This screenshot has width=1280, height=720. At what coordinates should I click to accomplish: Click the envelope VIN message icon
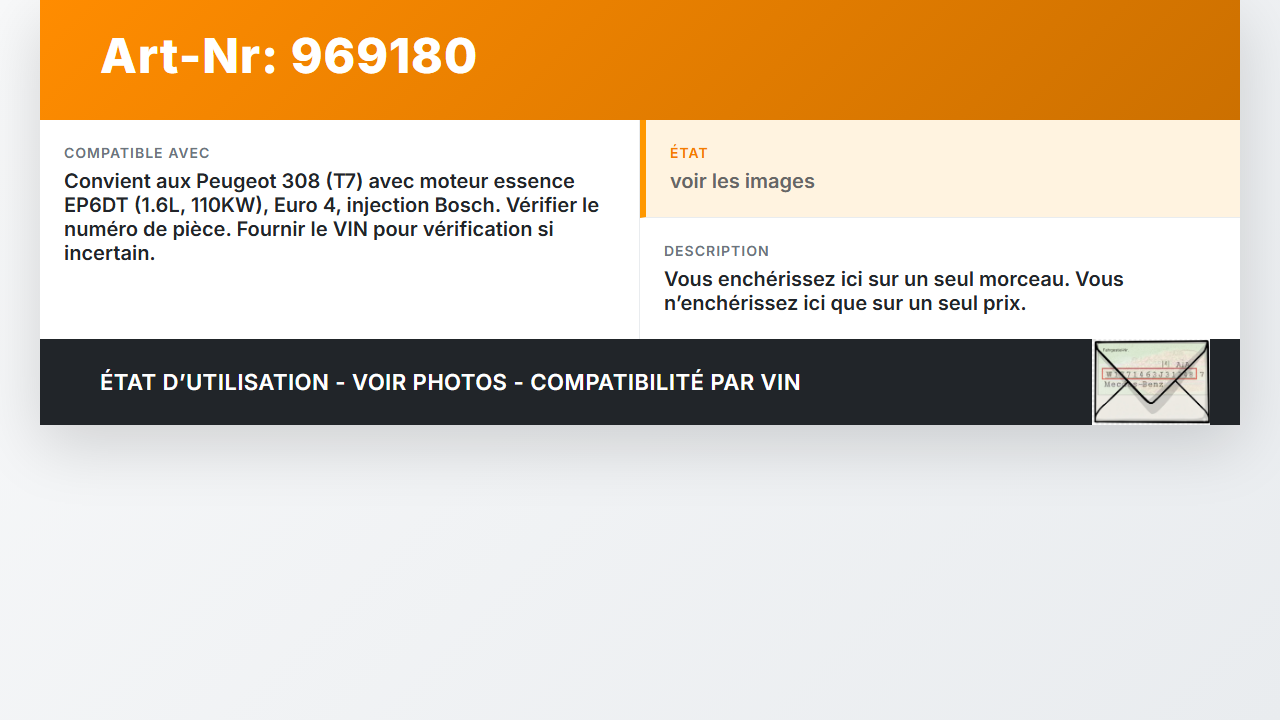pos(1151,382)
